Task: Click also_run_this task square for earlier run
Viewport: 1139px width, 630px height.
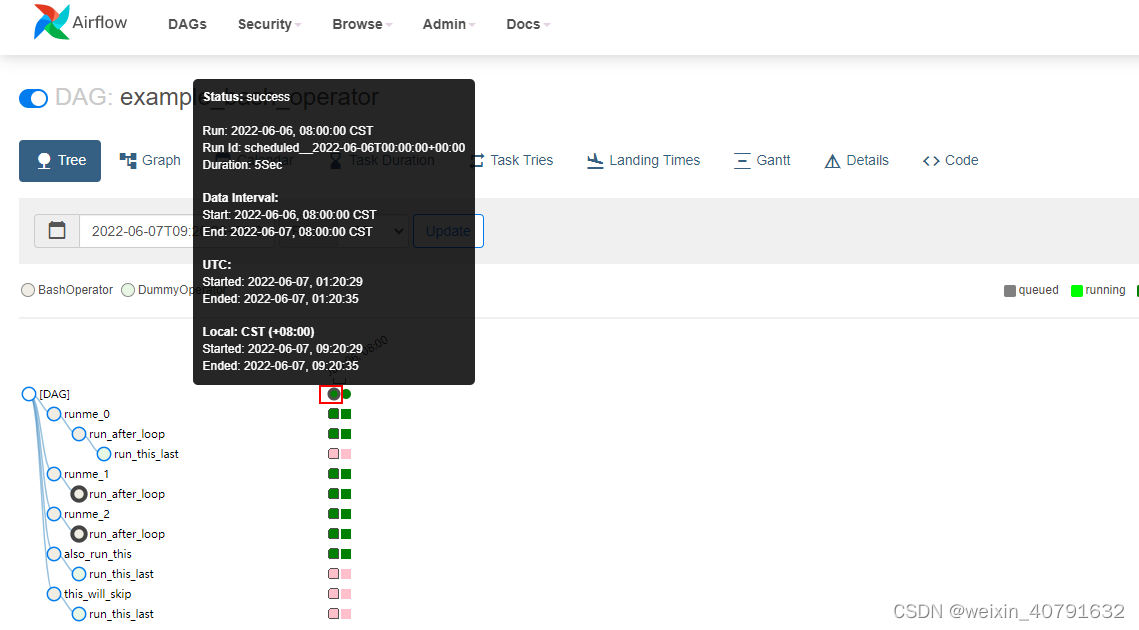Action: pos(333,554)
